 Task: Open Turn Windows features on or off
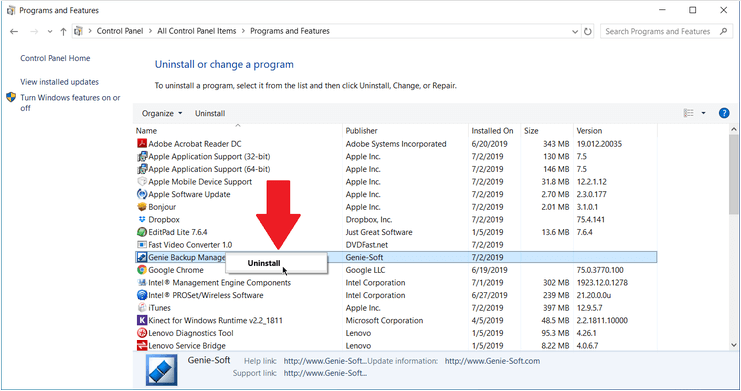[70, 103]
